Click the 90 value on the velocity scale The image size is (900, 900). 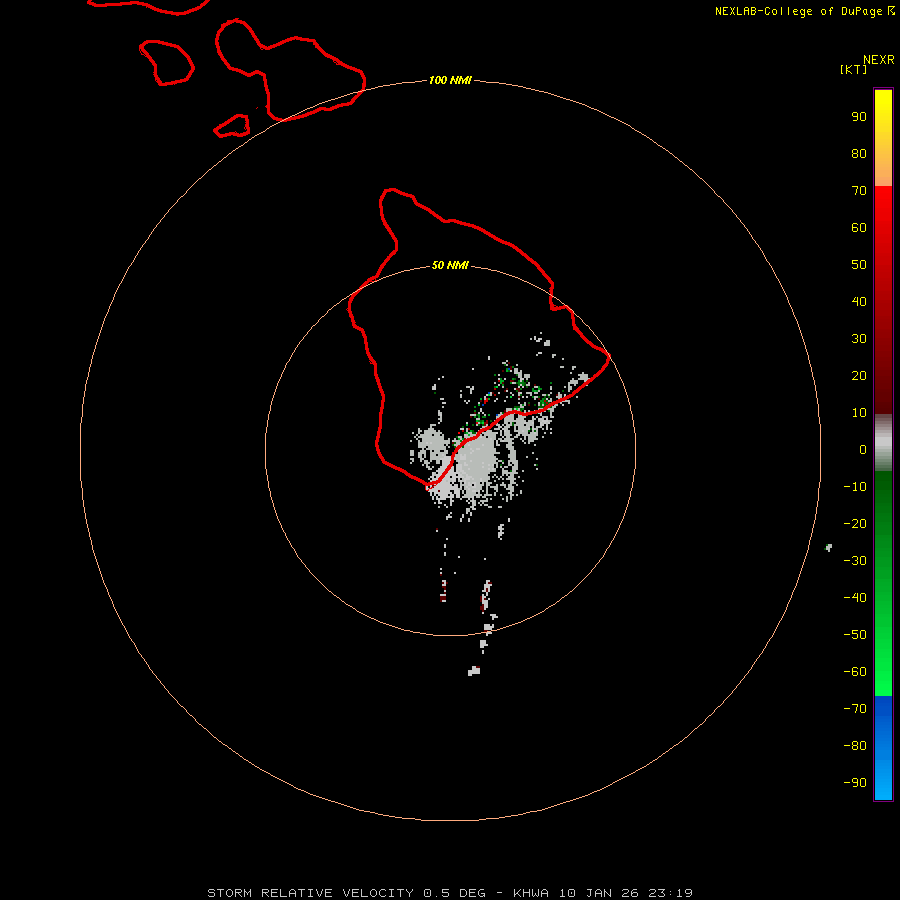[x=859, y=117]
